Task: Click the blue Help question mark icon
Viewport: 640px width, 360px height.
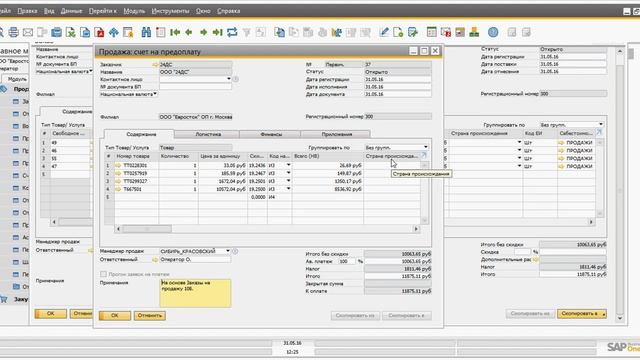Action: click(x=493, y=32)
